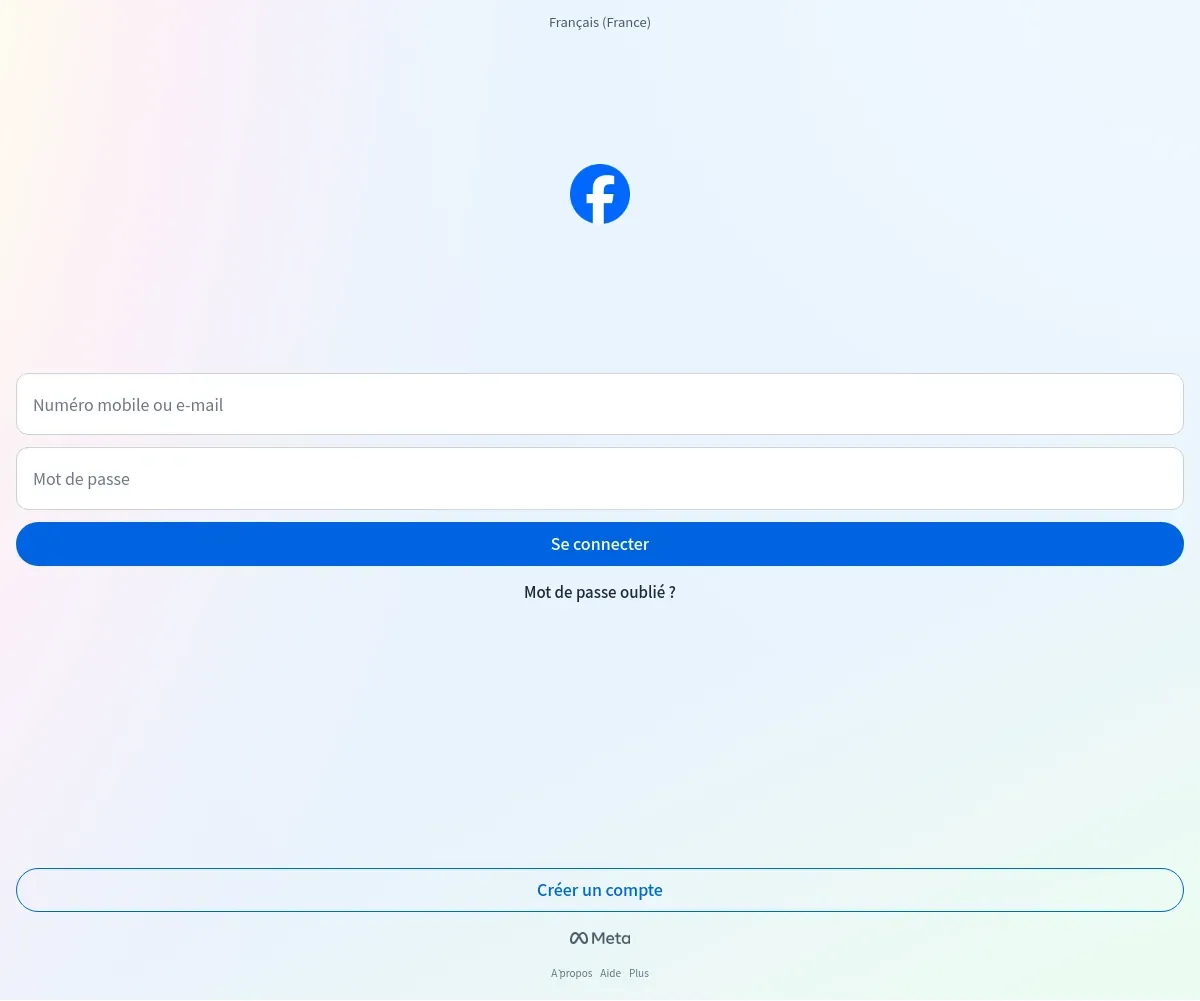Select the password entry box

pos(600,478)
